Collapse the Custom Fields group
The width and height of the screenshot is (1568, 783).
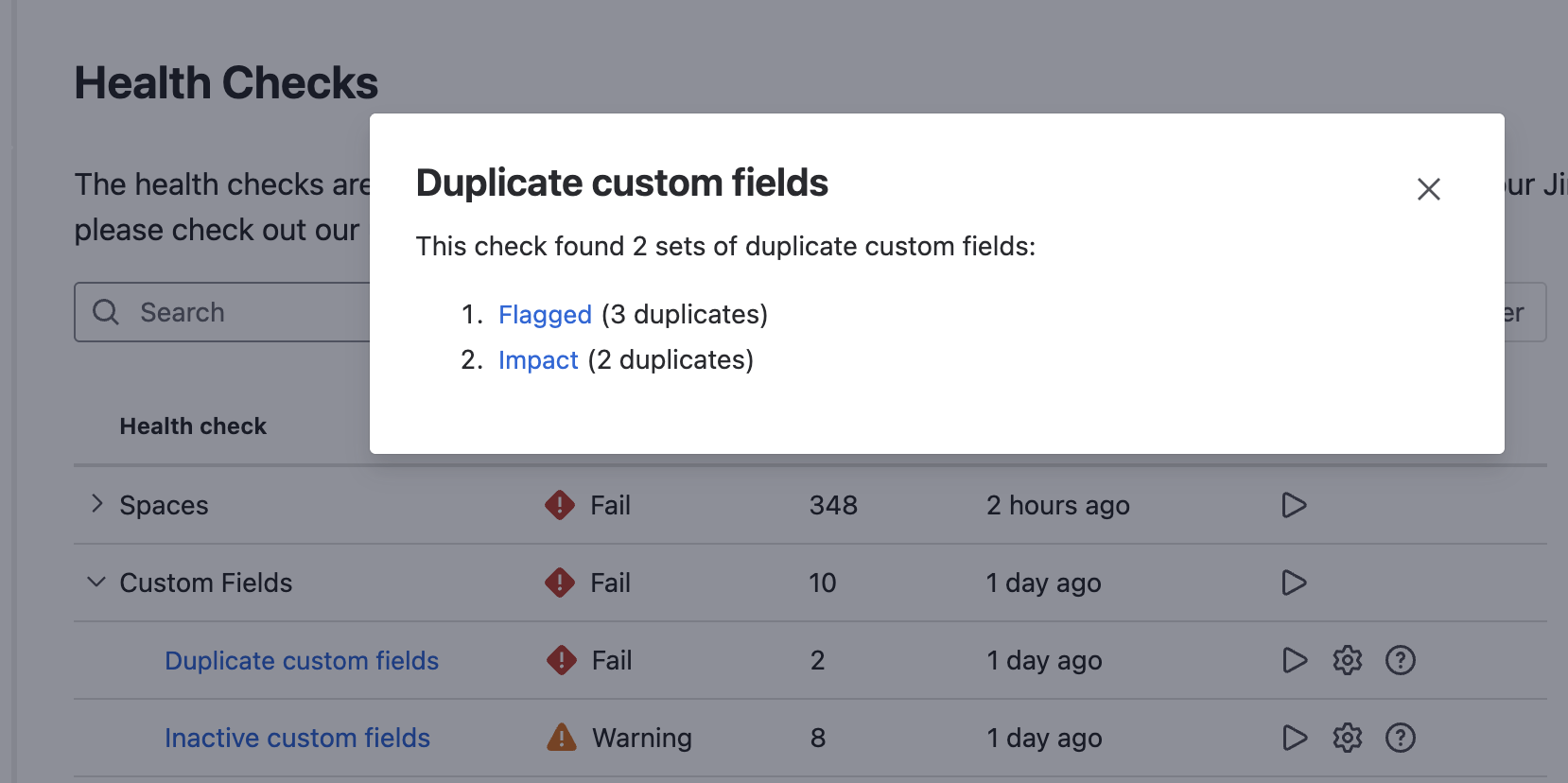[96, 583]
